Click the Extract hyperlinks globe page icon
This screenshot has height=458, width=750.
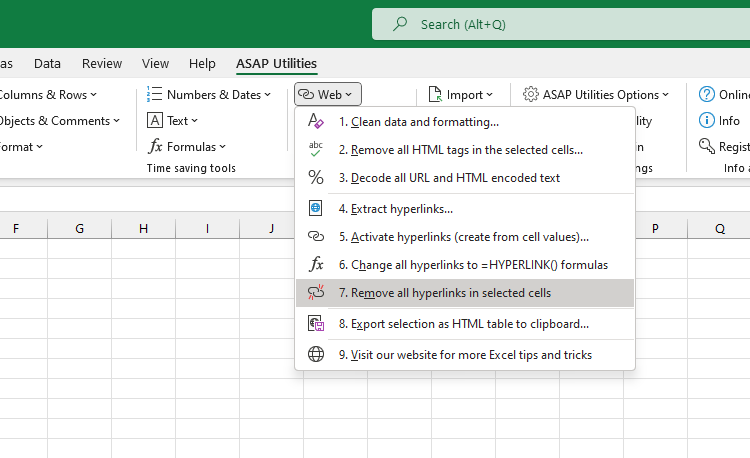coord(316,208)
